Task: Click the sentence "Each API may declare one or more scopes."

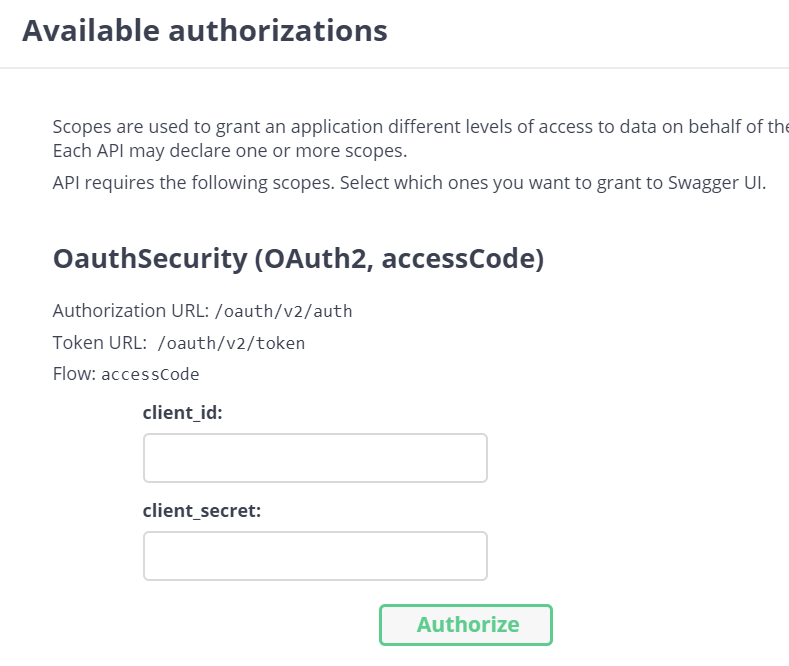Action: 230,151
